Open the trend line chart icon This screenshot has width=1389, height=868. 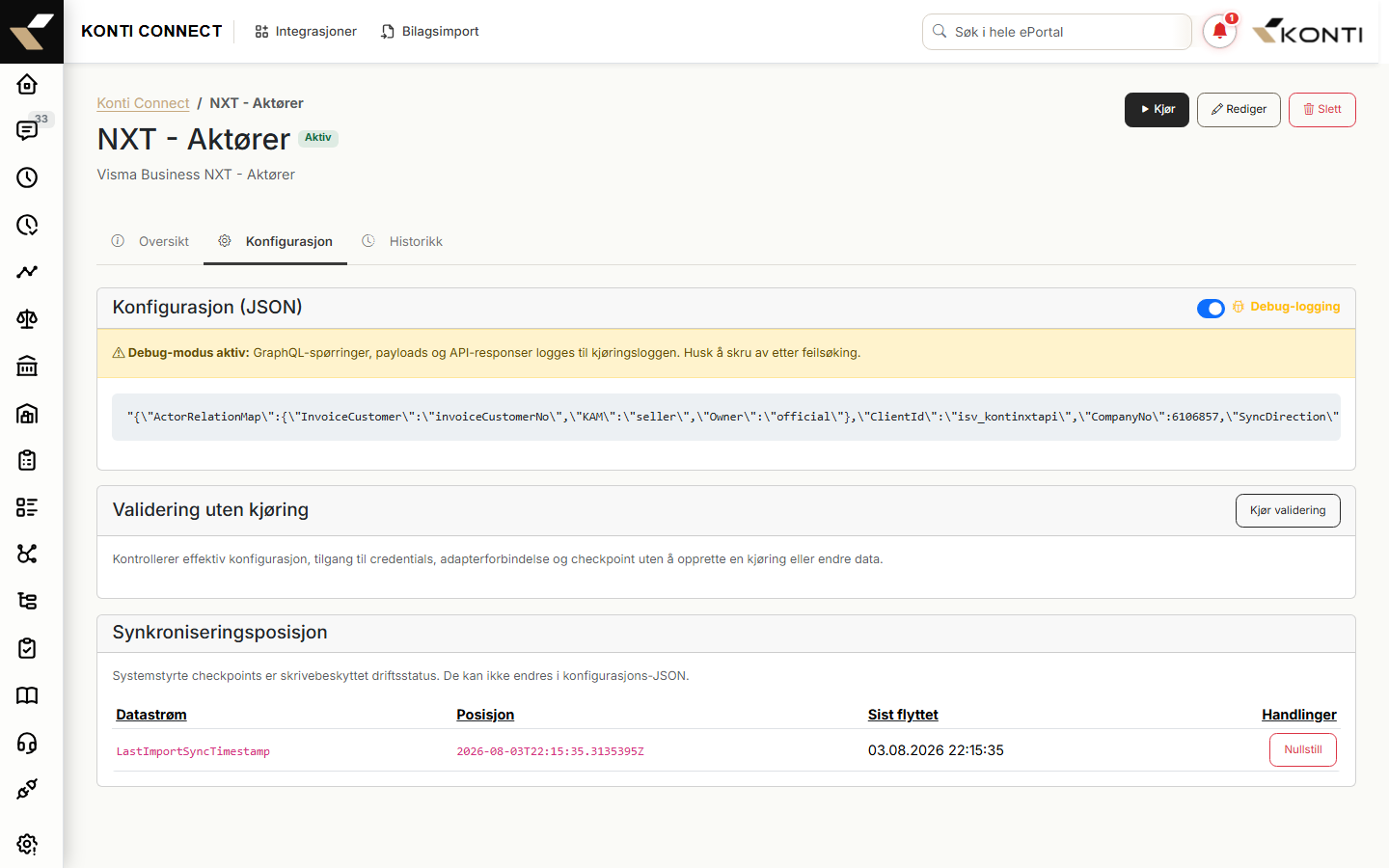click(27, 272)
